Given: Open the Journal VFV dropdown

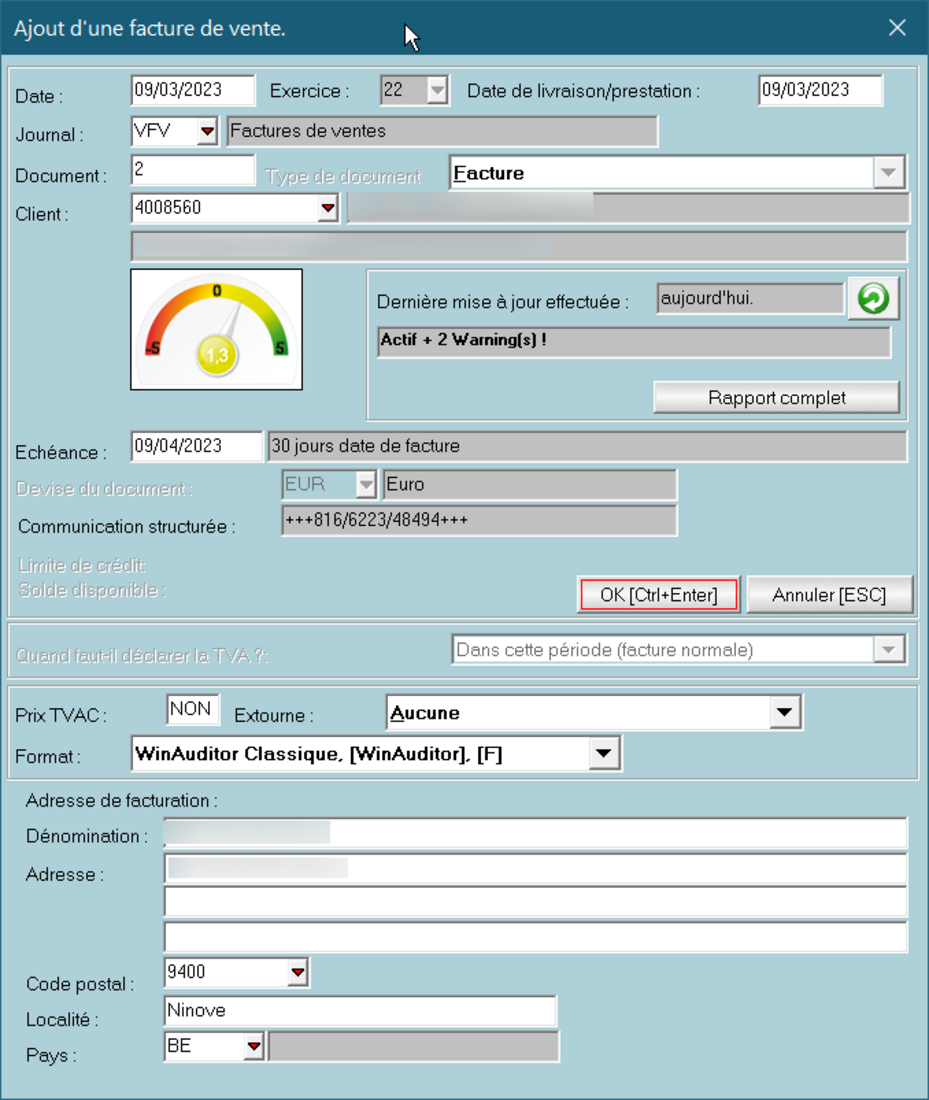Looking at the screenshot, I should click(207, 132).
